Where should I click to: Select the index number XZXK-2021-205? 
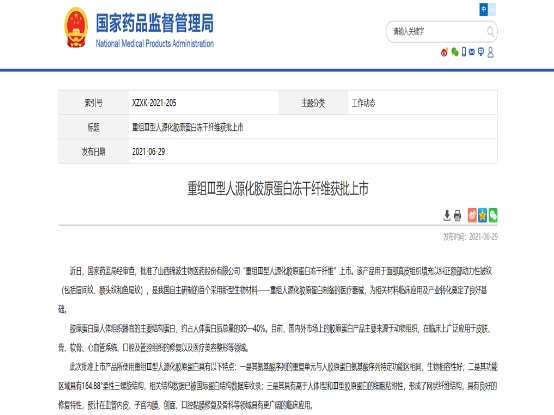(154, 103)
